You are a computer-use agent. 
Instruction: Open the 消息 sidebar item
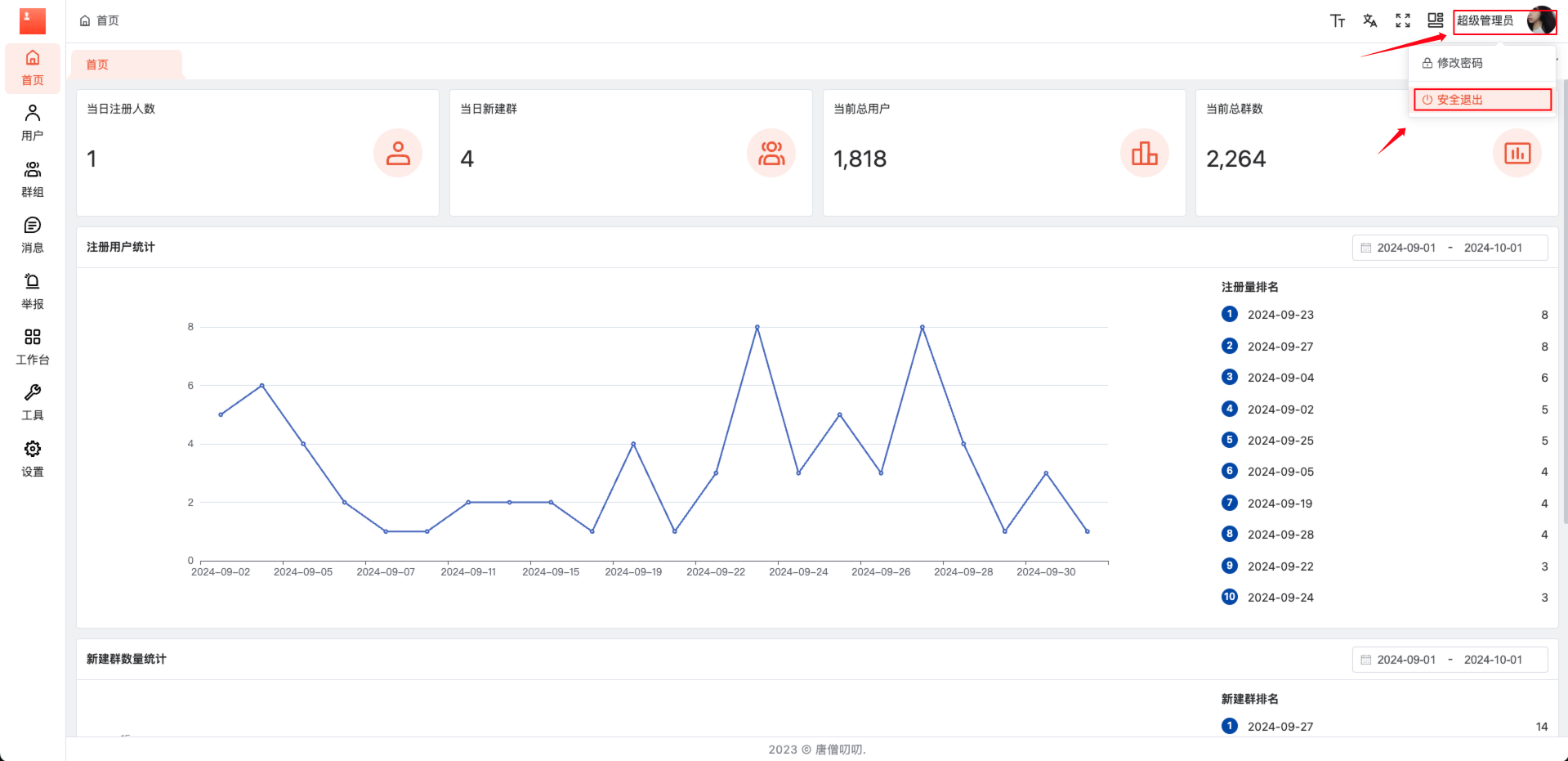[33, 235]
